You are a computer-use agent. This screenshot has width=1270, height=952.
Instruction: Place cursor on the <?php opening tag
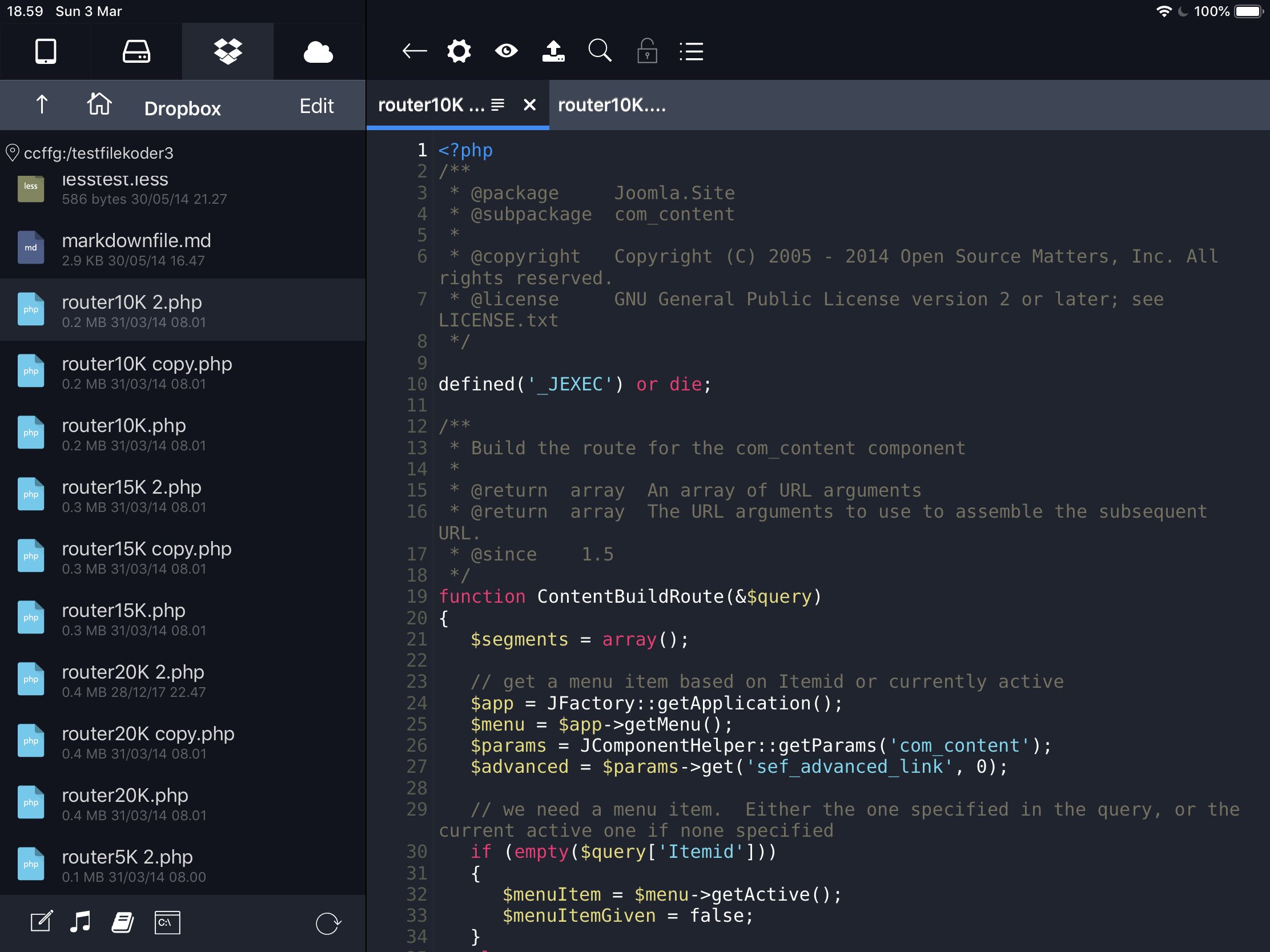(465, 150)
